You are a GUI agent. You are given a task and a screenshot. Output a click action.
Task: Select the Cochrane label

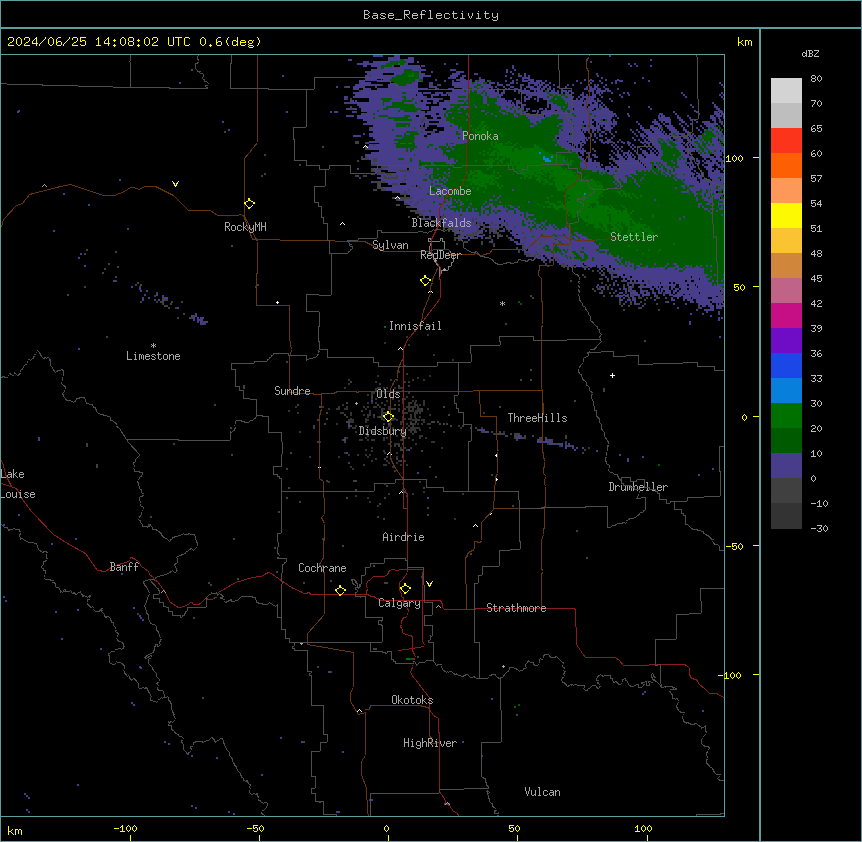click(322, 568)
